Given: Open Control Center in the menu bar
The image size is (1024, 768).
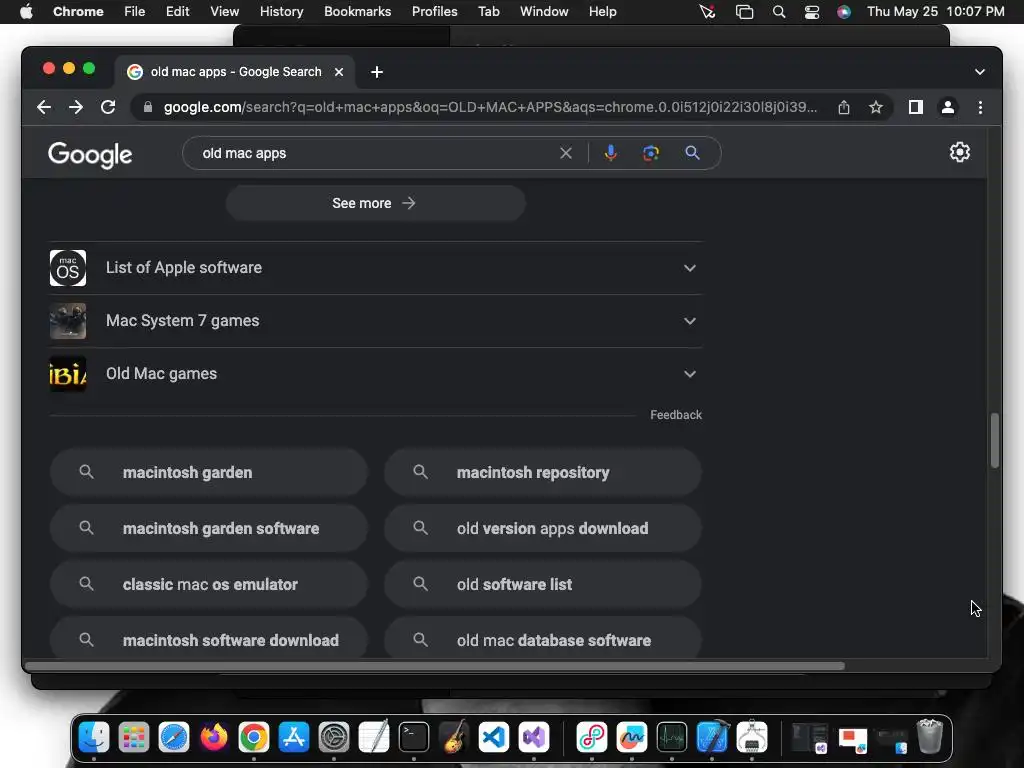Looking at the screenshot, I should coord(812,12).
